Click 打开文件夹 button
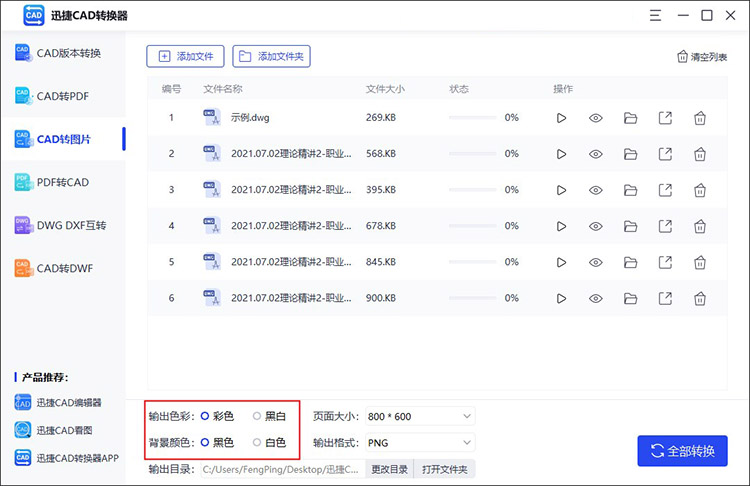The width and height of the screenshot is (750, 486). 444,469
